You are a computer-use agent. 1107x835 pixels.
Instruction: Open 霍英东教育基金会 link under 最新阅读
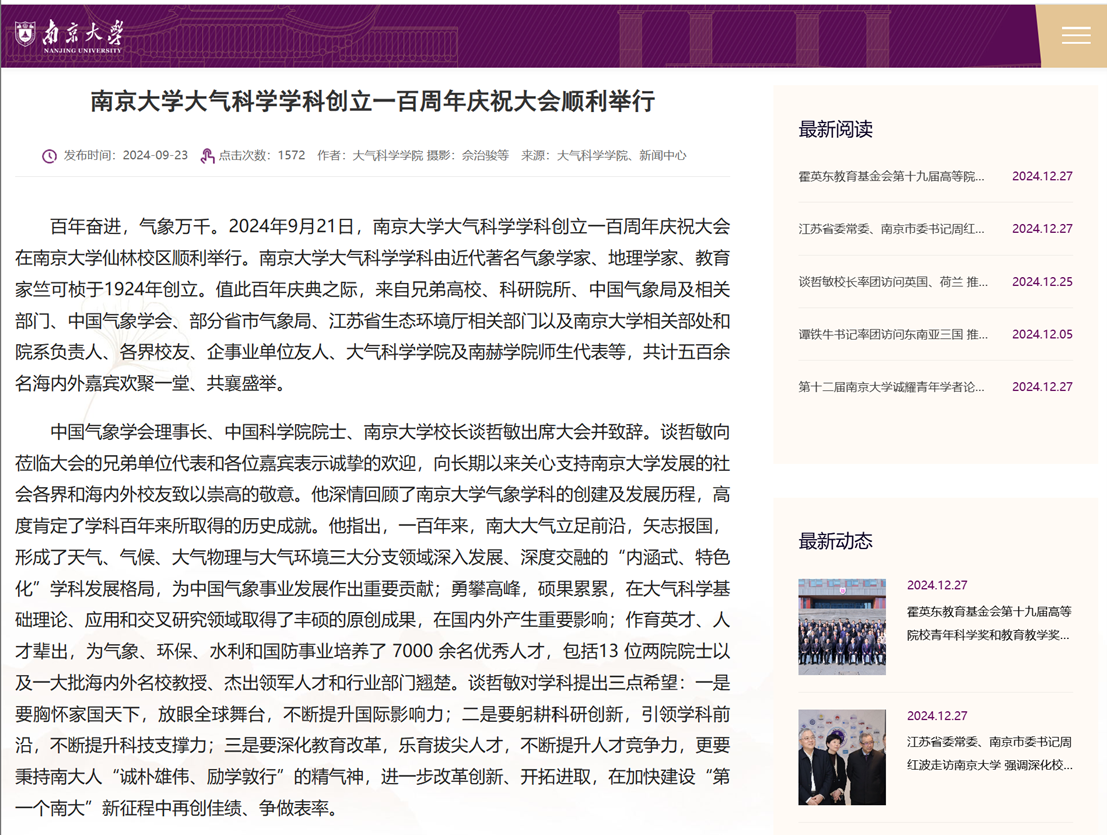(891, 176)
